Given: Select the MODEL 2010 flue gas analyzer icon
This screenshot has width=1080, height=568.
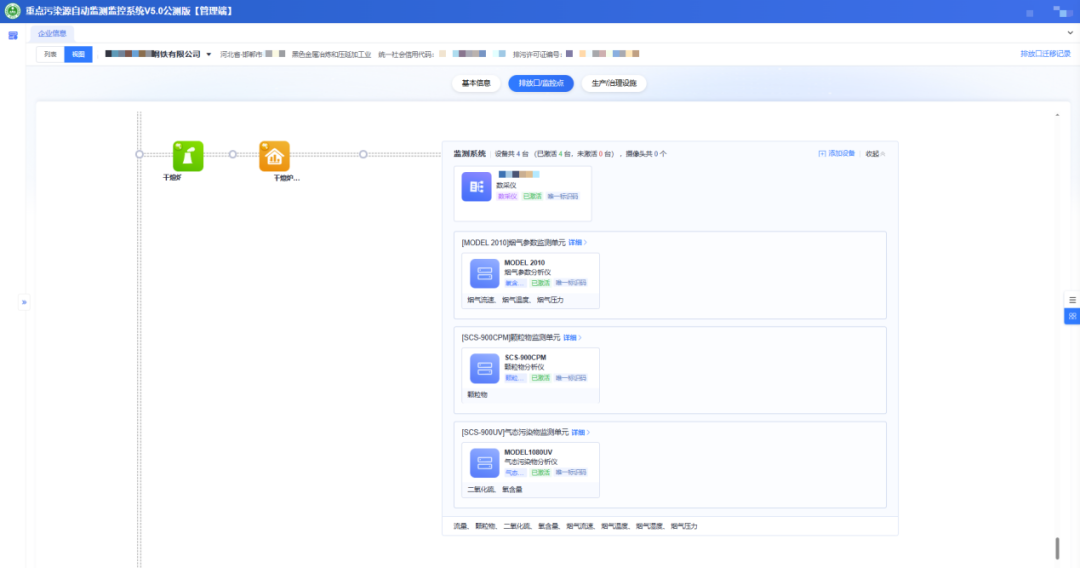Looking at the screenshot, I should 485,273.
